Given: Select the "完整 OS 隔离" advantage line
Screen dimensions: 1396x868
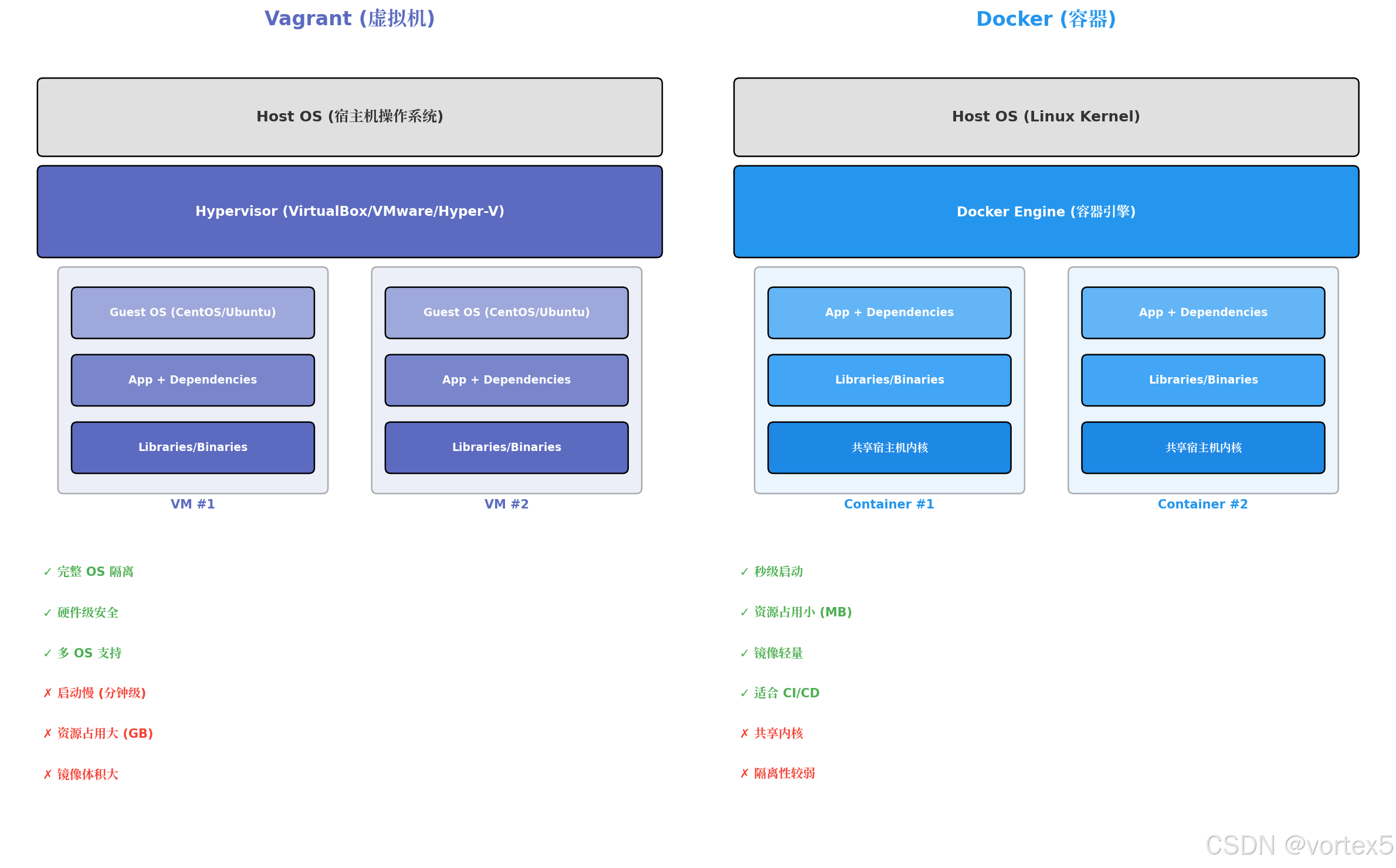Looking at the screenshot, I should pyautogui.click(x=89, y=572).
